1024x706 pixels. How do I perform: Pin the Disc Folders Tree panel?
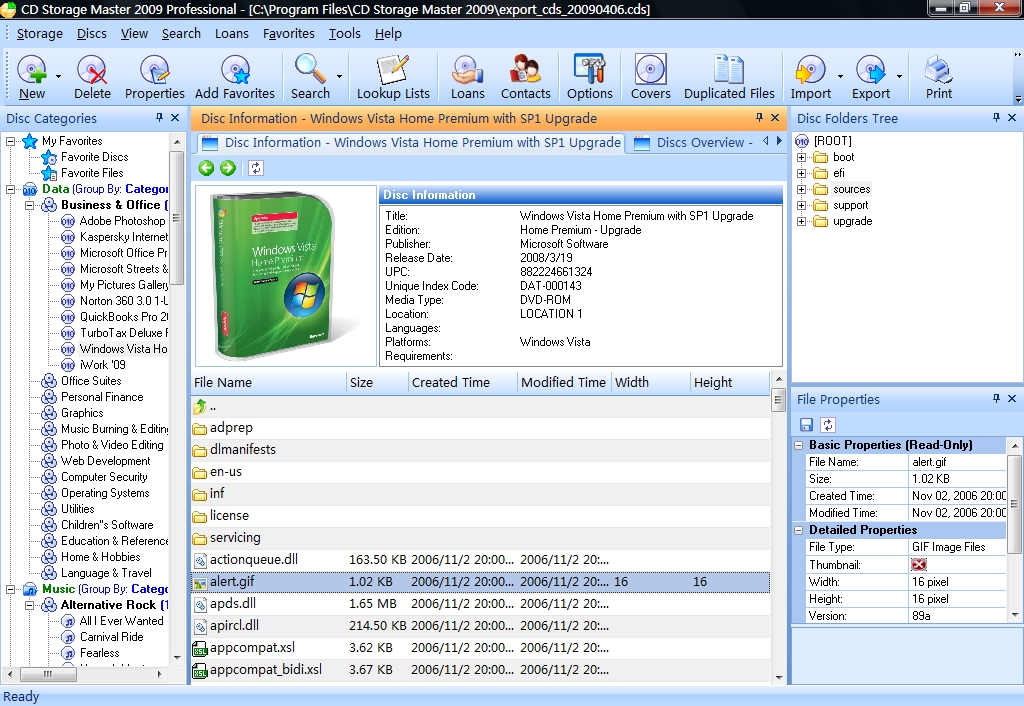[996, 118]
